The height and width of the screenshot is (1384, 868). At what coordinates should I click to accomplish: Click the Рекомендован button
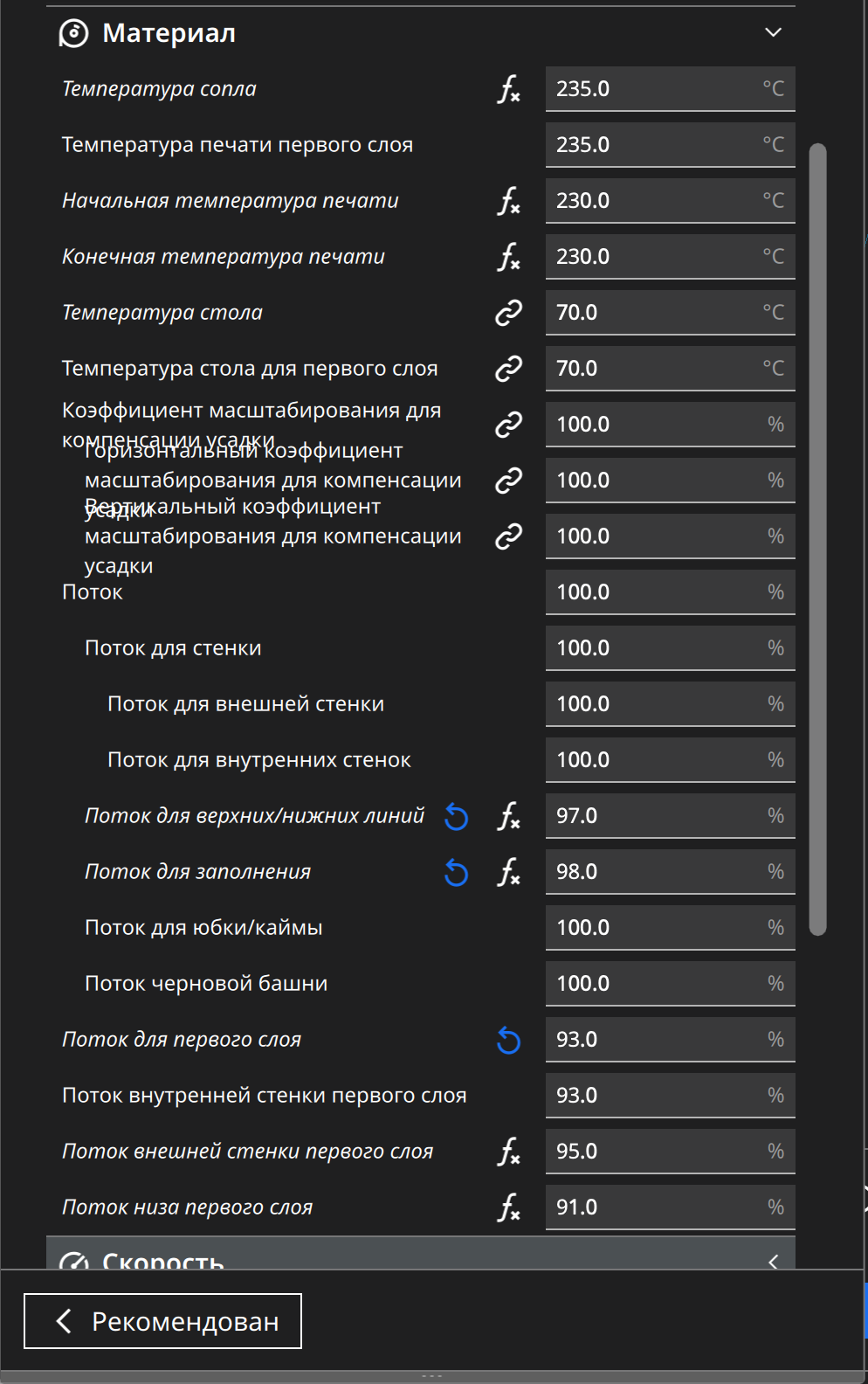(162, 1321)
